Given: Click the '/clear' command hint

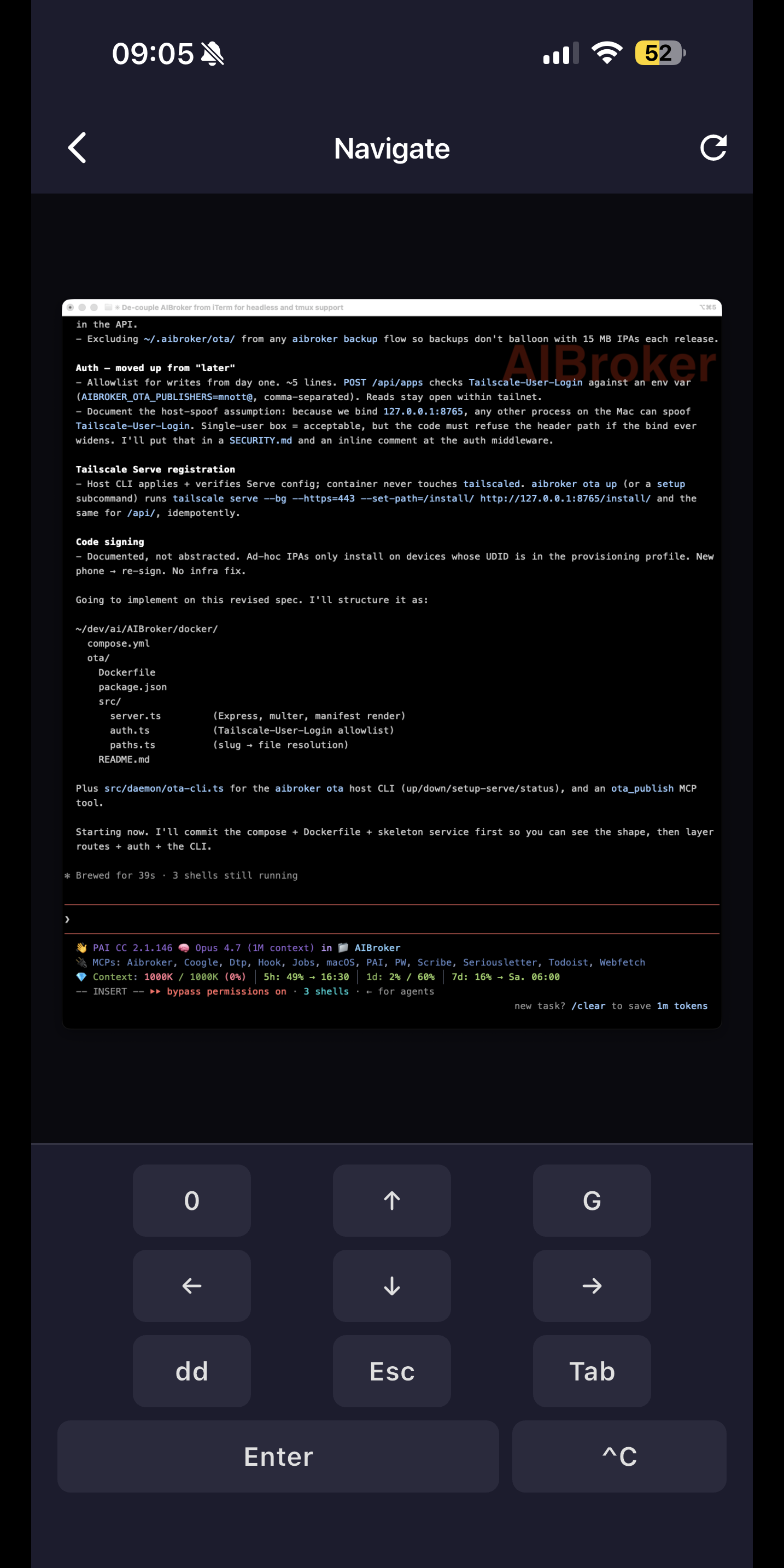Looking at the screenshot, I should click(x=588, y=1006).
